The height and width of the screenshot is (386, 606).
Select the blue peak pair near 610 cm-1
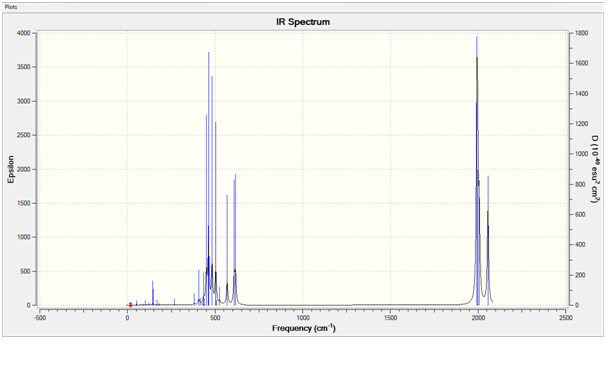coord(235,240)
